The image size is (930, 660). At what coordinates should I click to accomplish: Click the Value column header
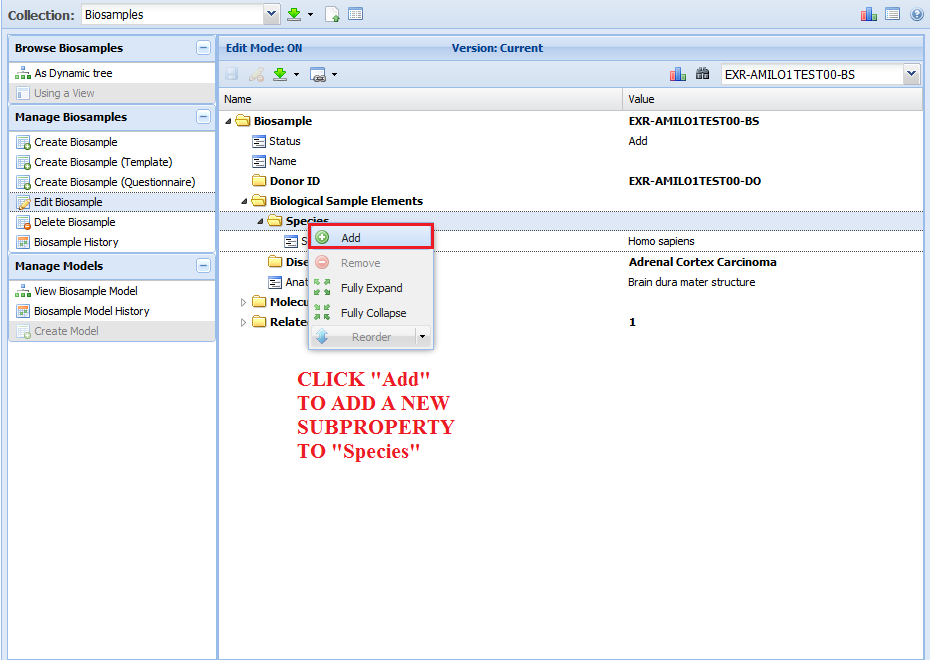[641, 99]
